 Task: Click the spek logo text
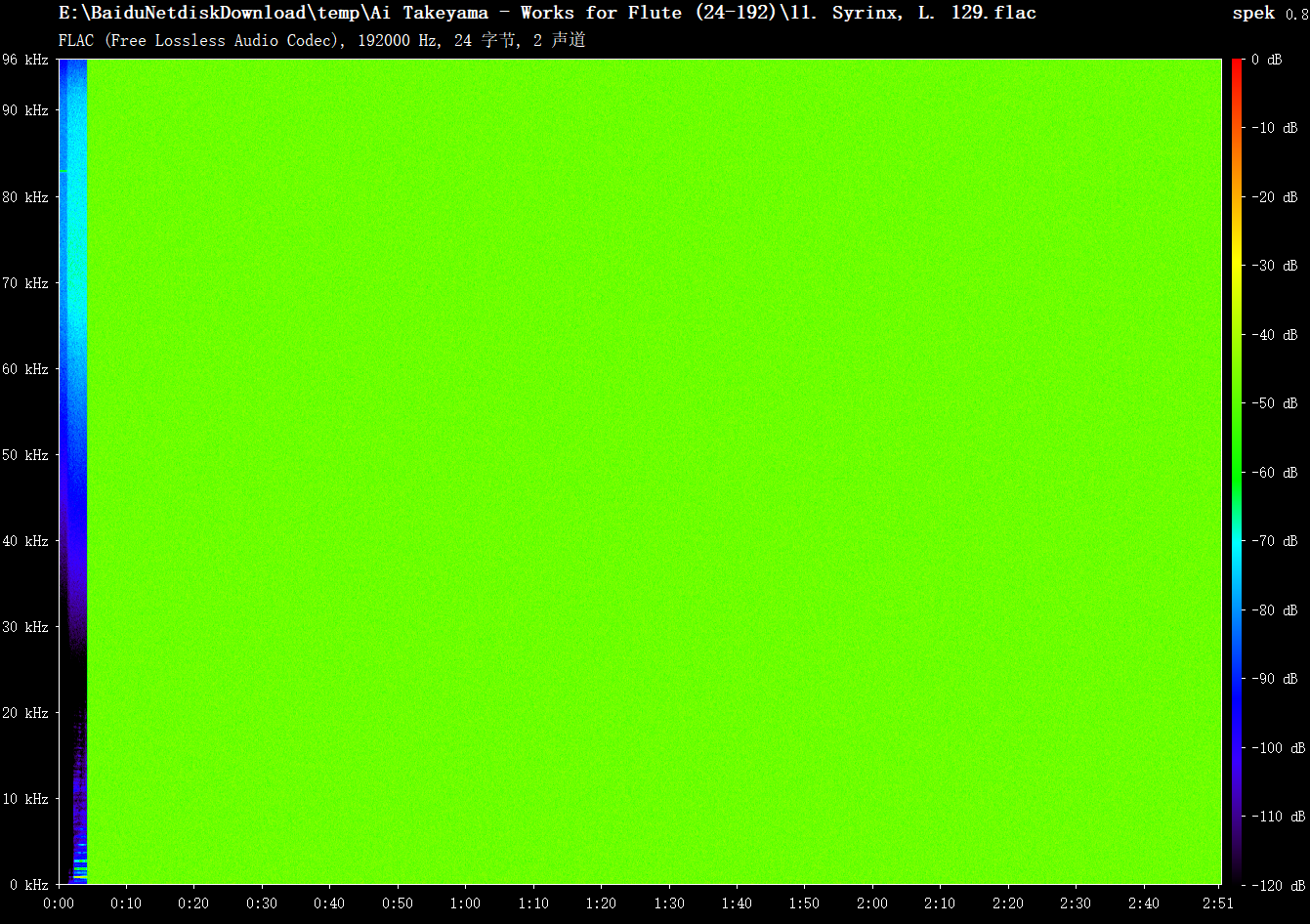point(1253,13)
